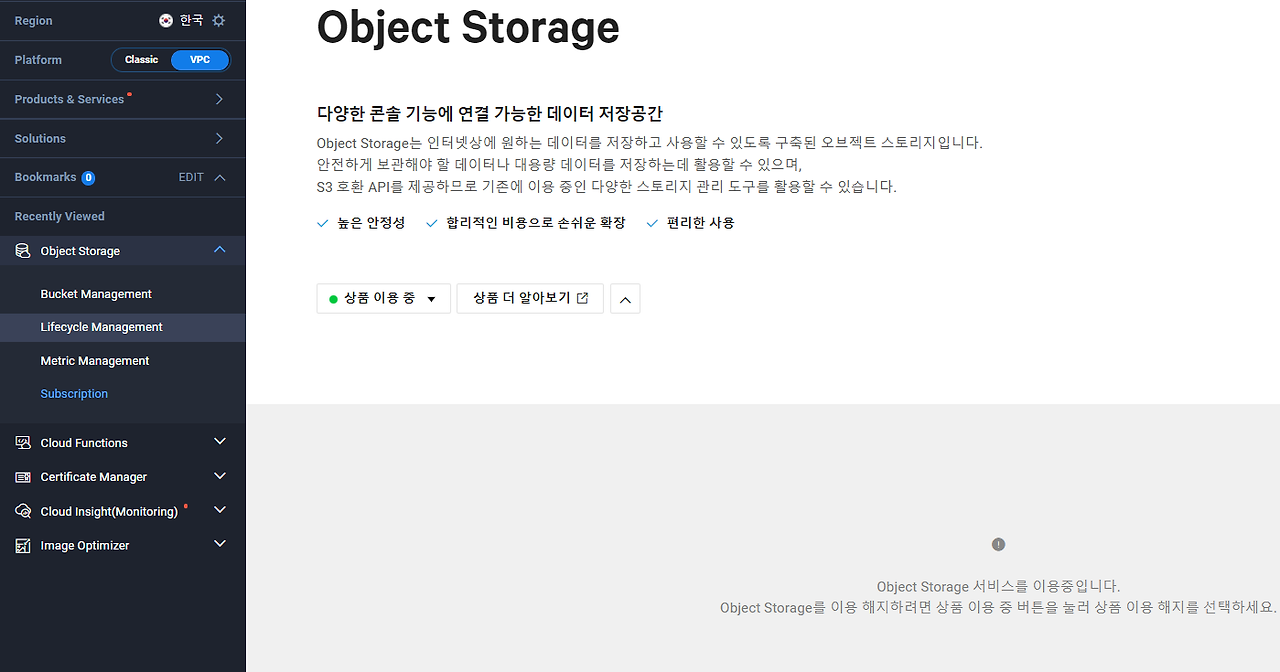Switch platform to VPC

point(200,60)
